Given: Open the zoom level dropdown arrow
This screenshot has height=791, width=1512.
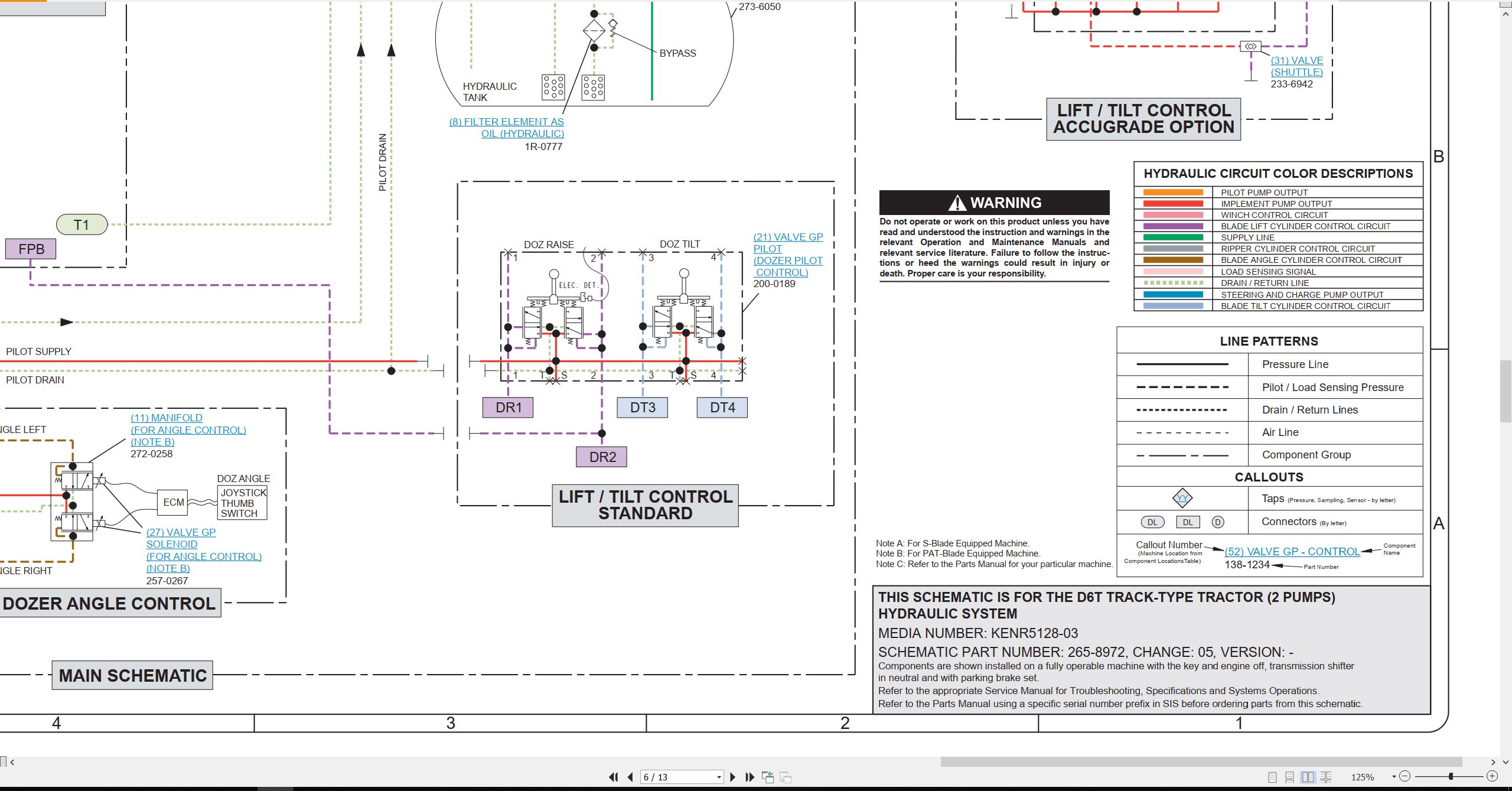Looking at the screenshot, I should coord(1394,776).
